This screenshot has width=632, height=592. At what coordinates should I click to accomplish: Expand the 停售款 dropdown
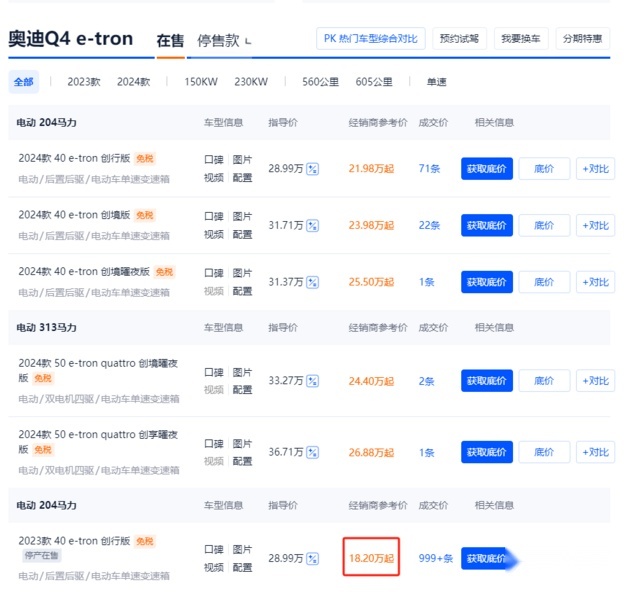click(x=224, y=40)
